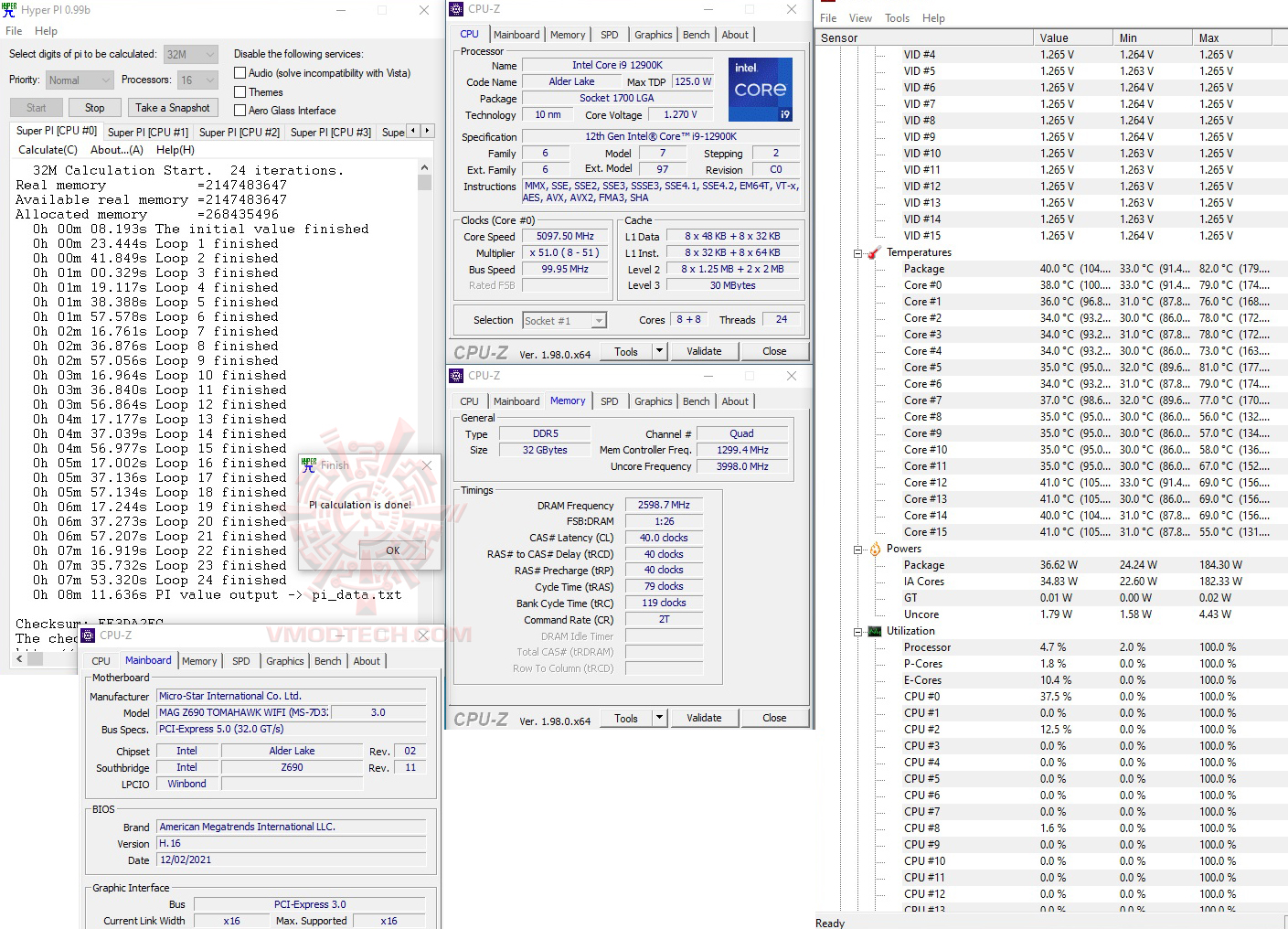Collapse the Powers tree node

click(858, 550)
